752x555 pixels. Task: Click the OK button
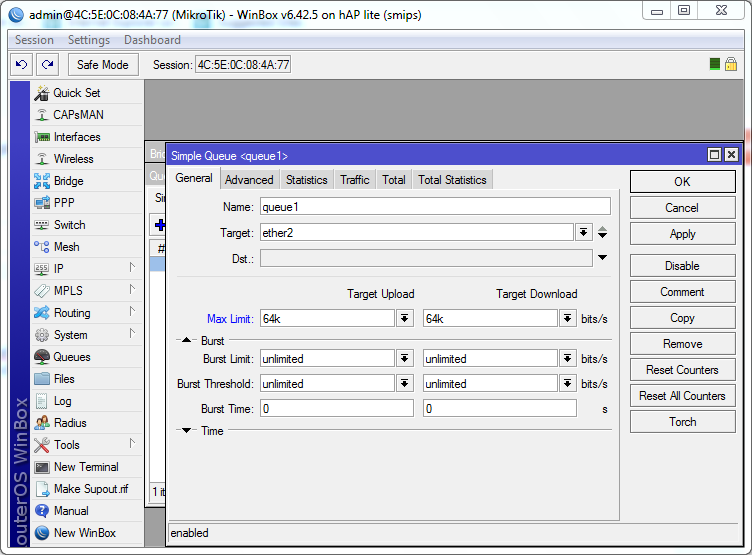click(x=682, y=182)
